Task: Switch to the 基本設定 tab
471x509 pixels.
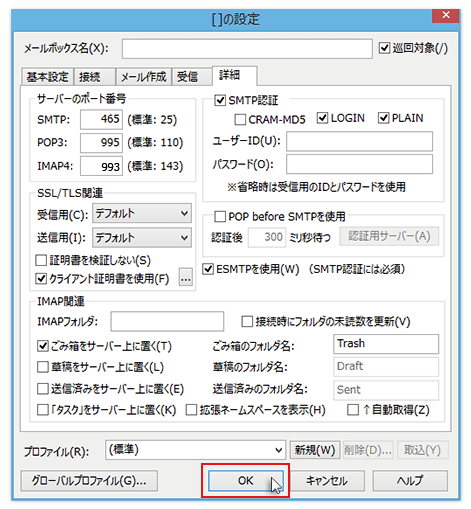Action: pos(47,77)
